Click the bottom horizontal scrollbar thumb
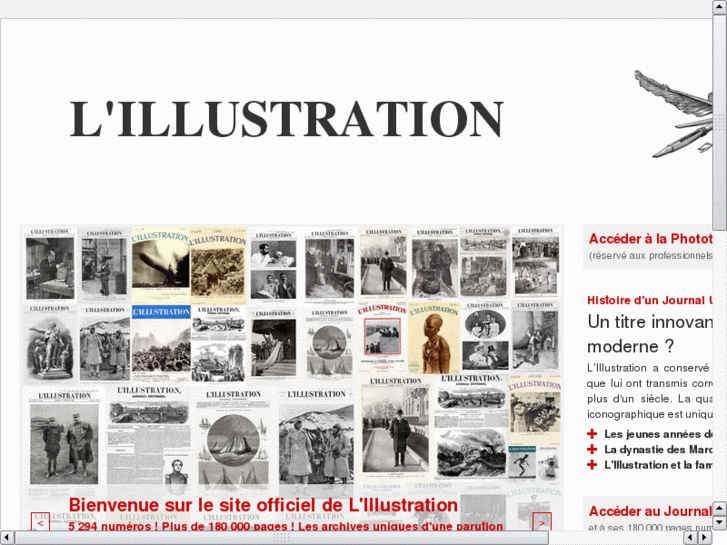The height and width of the screenshot is (545, 727). click(x=281, y=538)
